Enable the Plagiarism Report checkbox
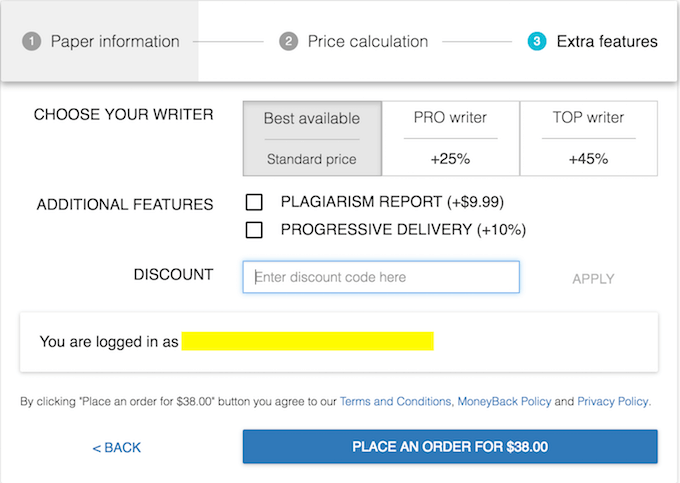 point(254,202)
